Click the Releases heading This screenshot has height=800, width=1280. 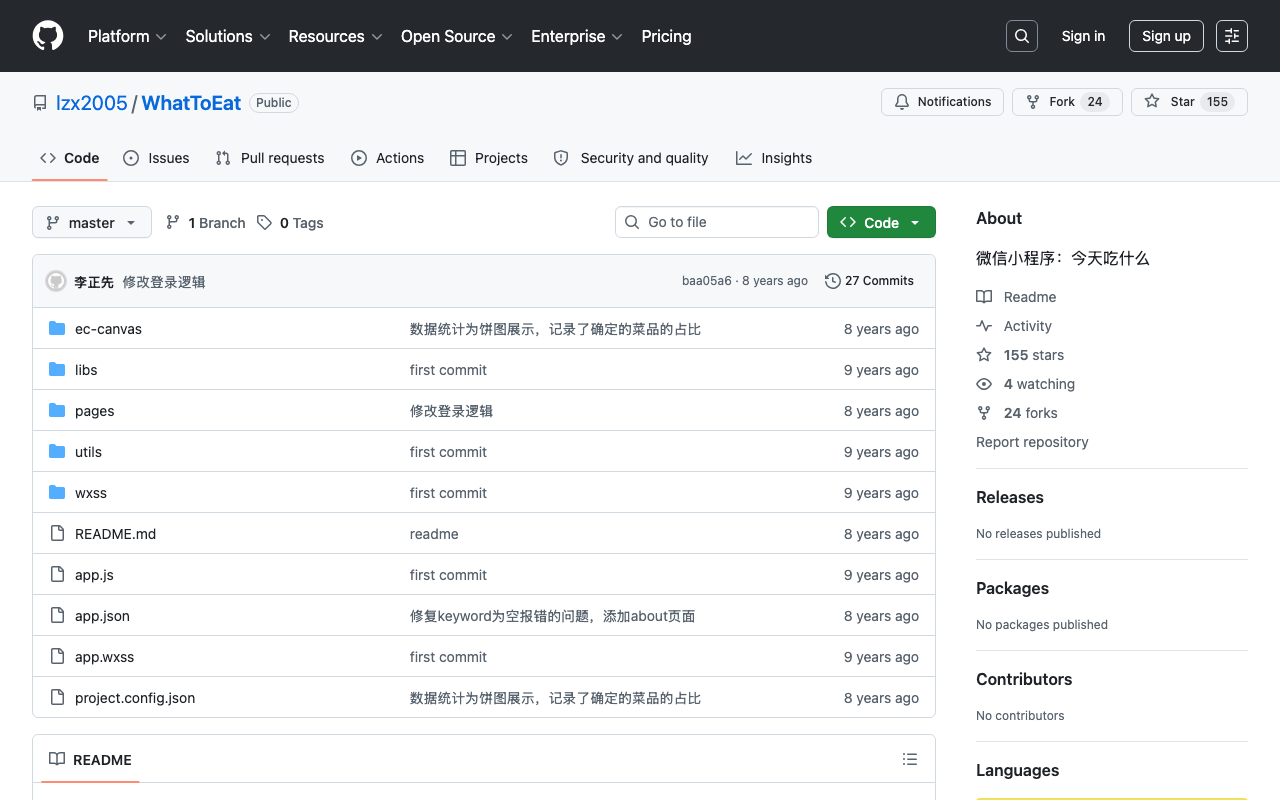pos(1010,497)
